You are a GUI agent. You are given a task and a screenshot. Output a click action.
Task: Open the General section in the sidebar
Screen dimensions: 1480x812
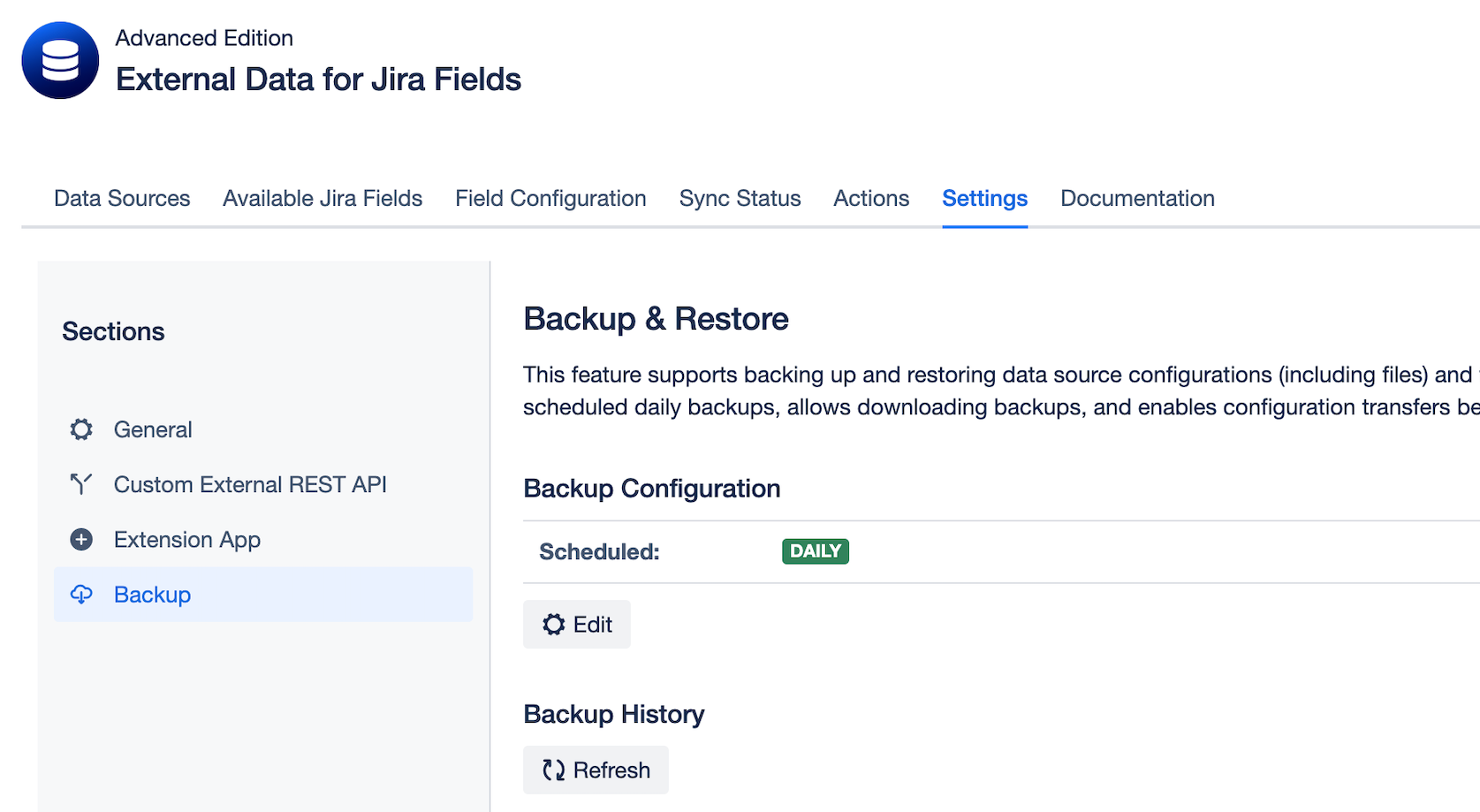coord(152,429)
